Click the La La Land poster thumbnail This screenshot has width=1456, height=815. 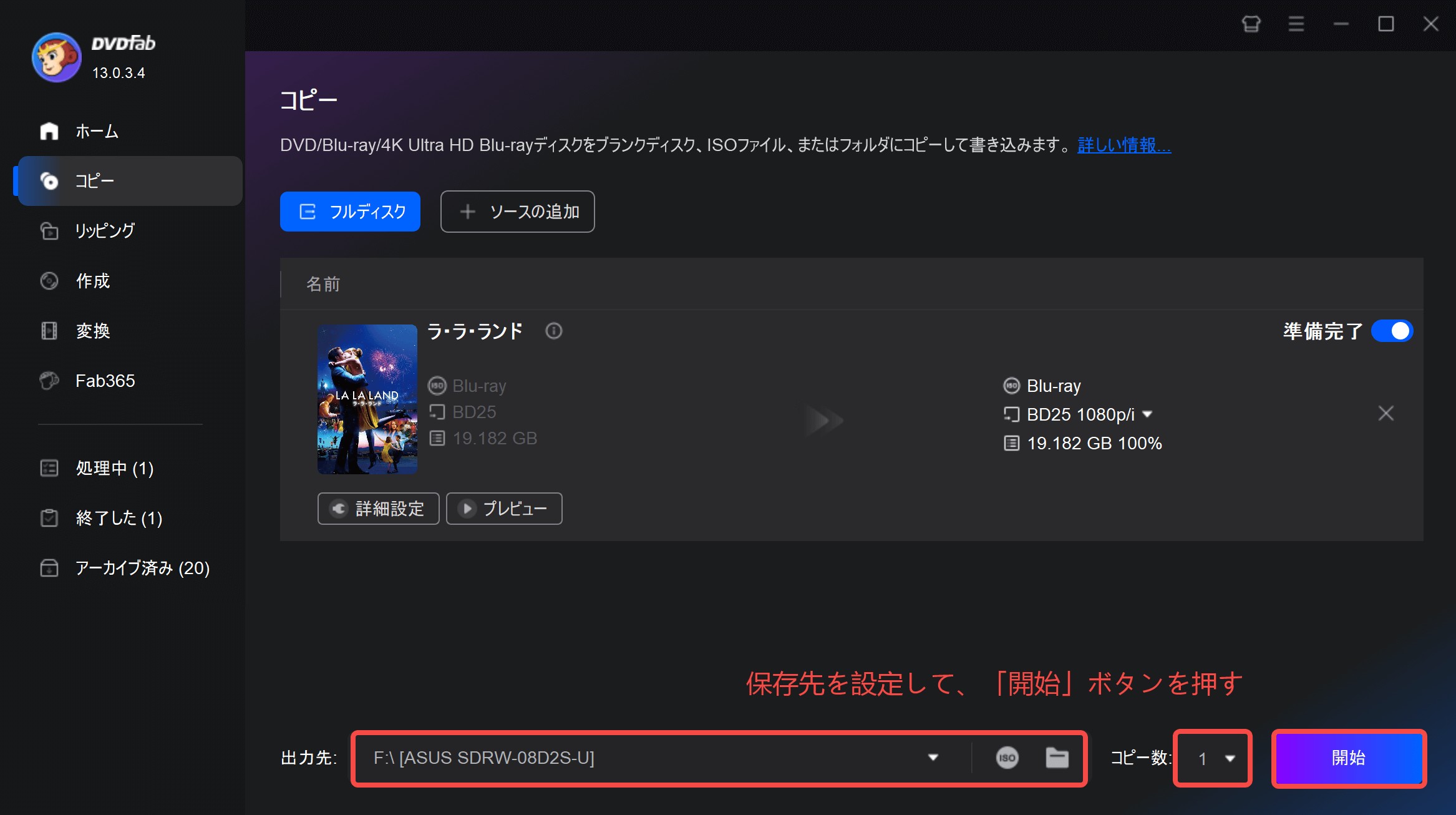point(367,399)
